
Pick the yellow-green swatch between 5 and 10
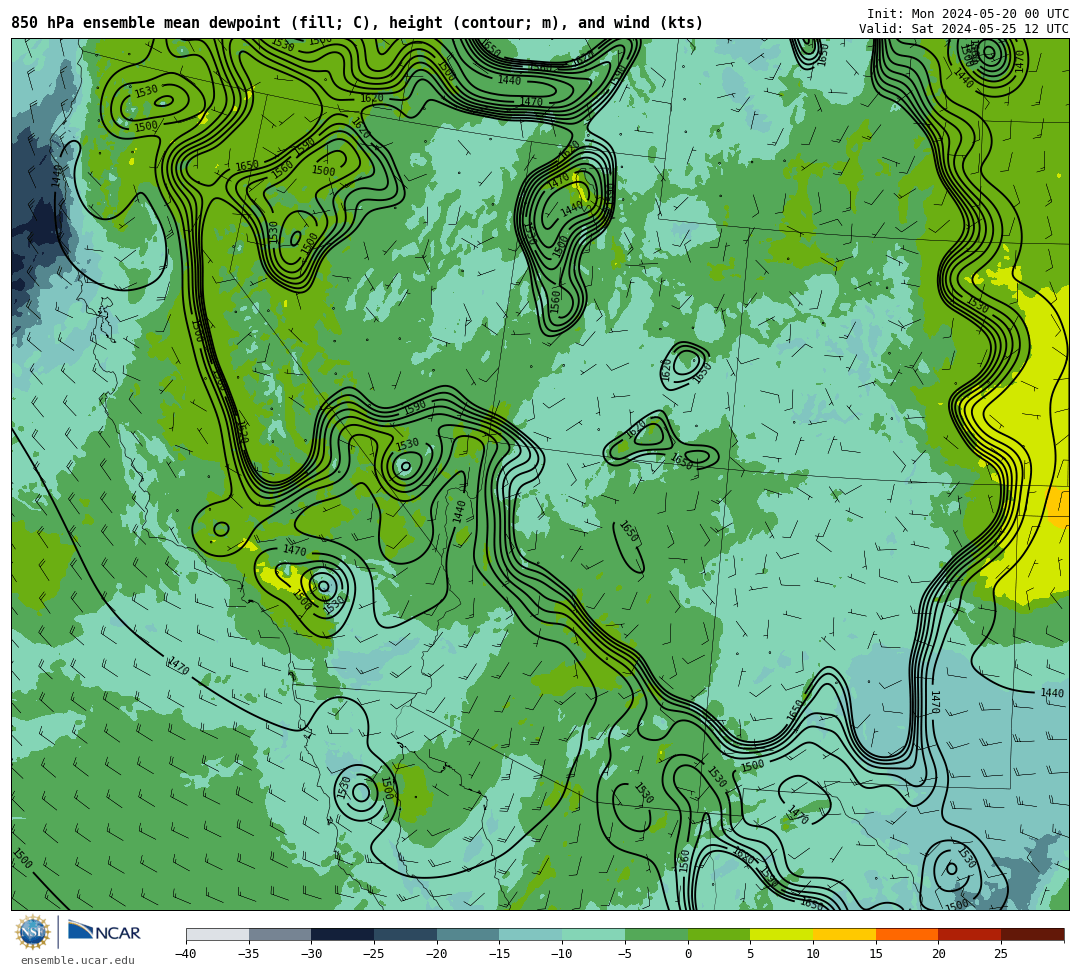click(x=781, y=934)
